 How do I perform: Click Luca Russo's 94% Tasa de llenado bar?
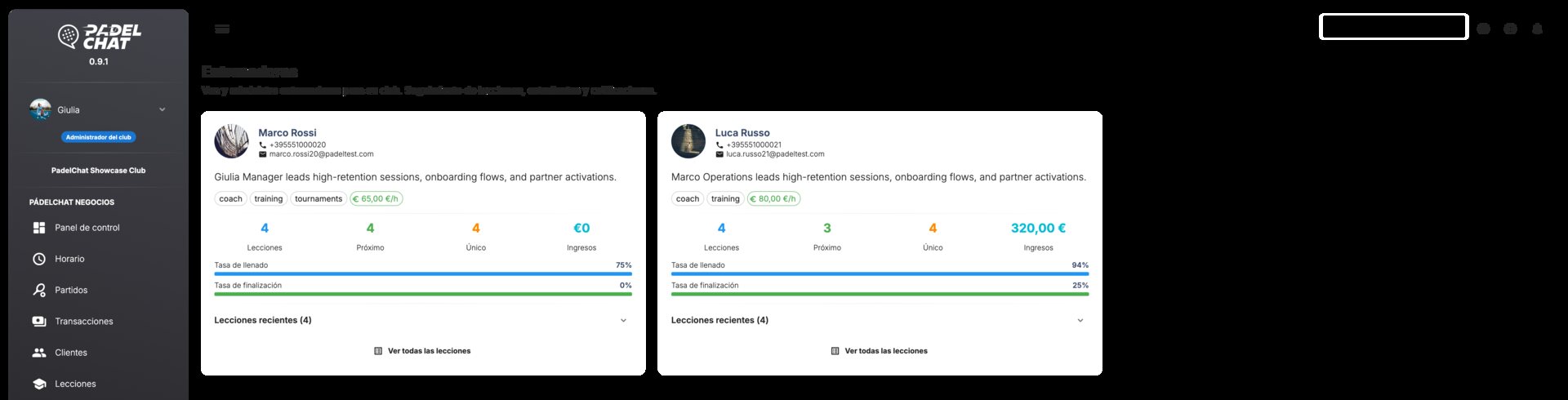pyautogui.click(x=880, y=274)
